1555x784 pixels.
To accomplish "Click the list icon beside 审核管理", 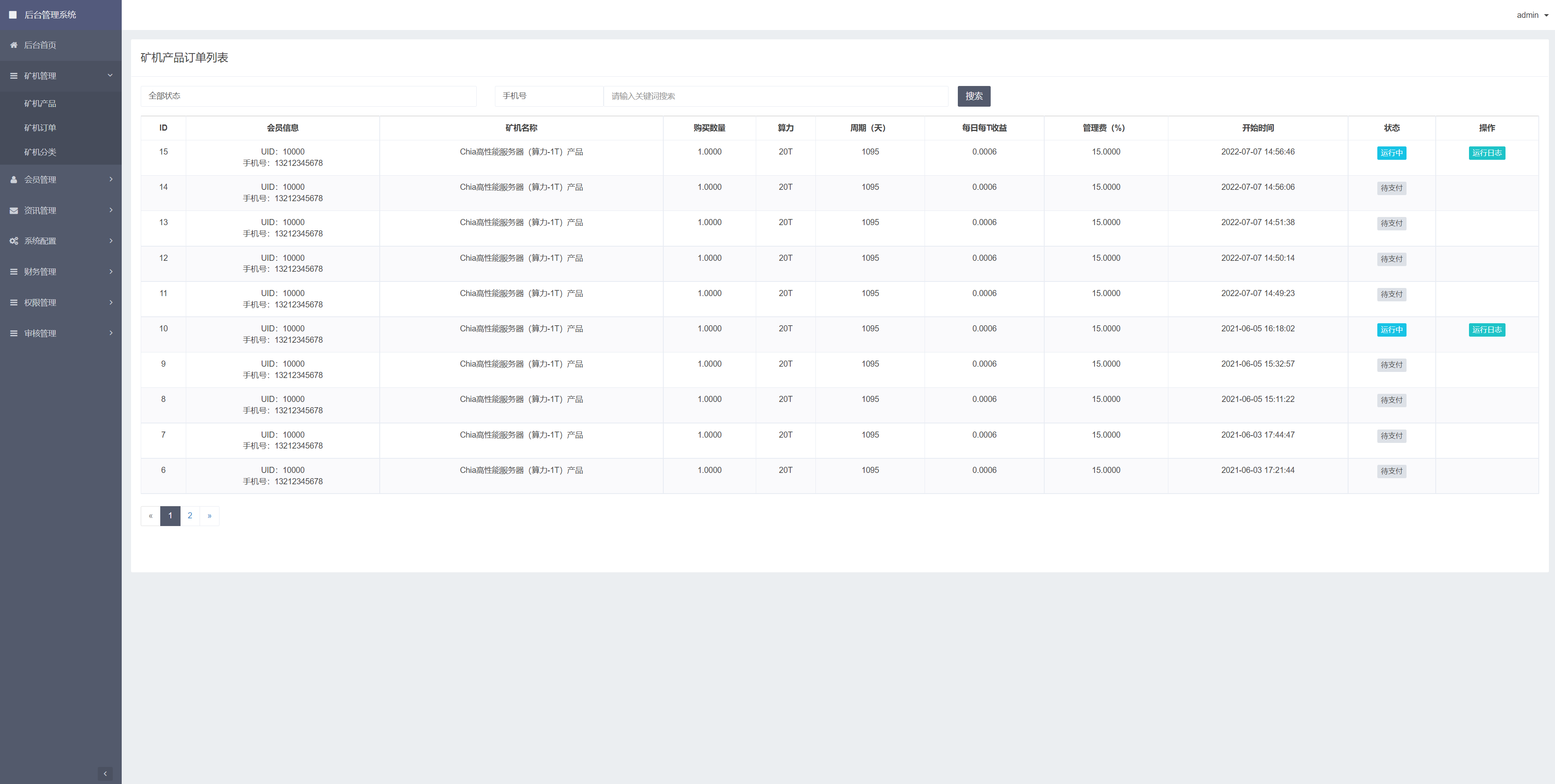I will (x=13, y=333).
